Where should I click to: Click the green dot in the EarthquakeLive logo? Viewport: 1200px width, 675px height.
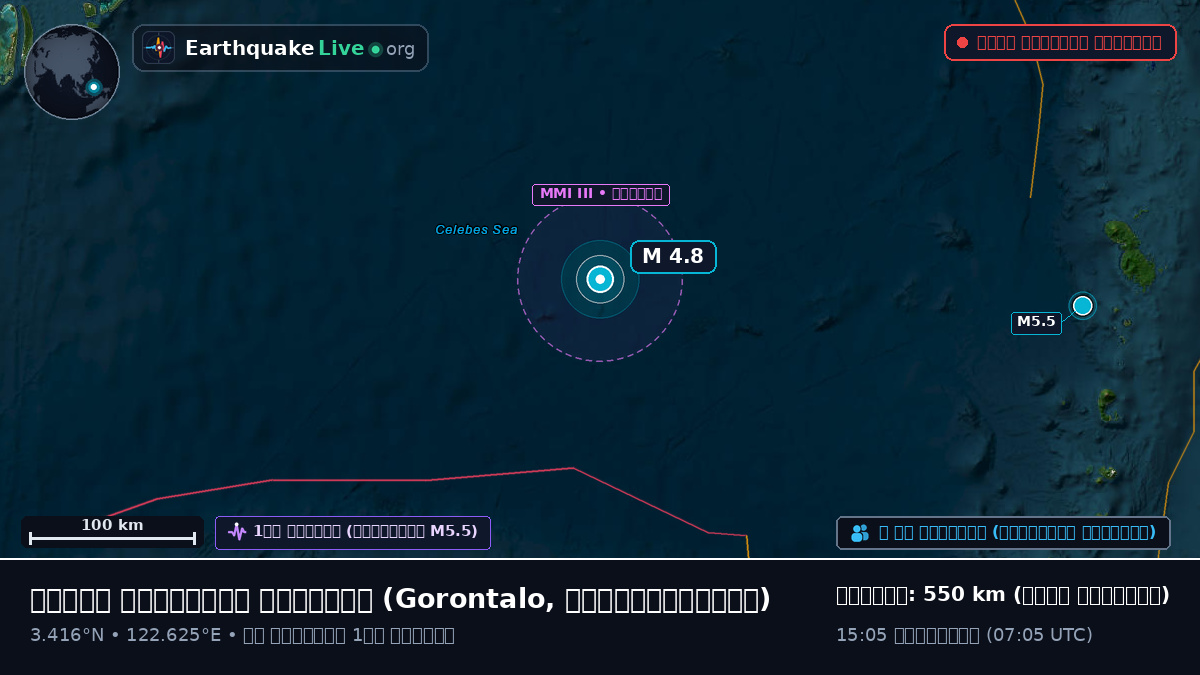375,49
